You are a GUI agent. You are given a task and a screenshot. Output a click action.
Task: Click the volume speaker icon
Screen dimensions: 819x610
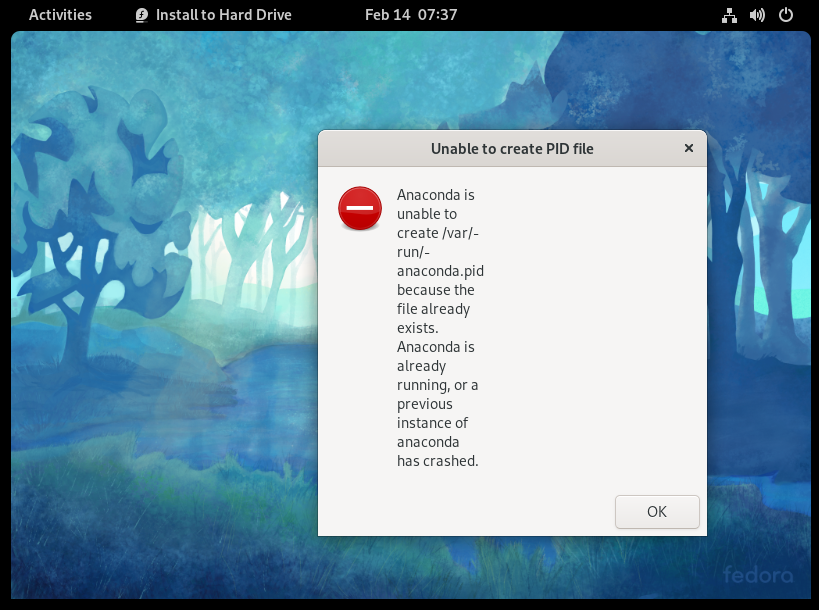(x=757, y=15)
